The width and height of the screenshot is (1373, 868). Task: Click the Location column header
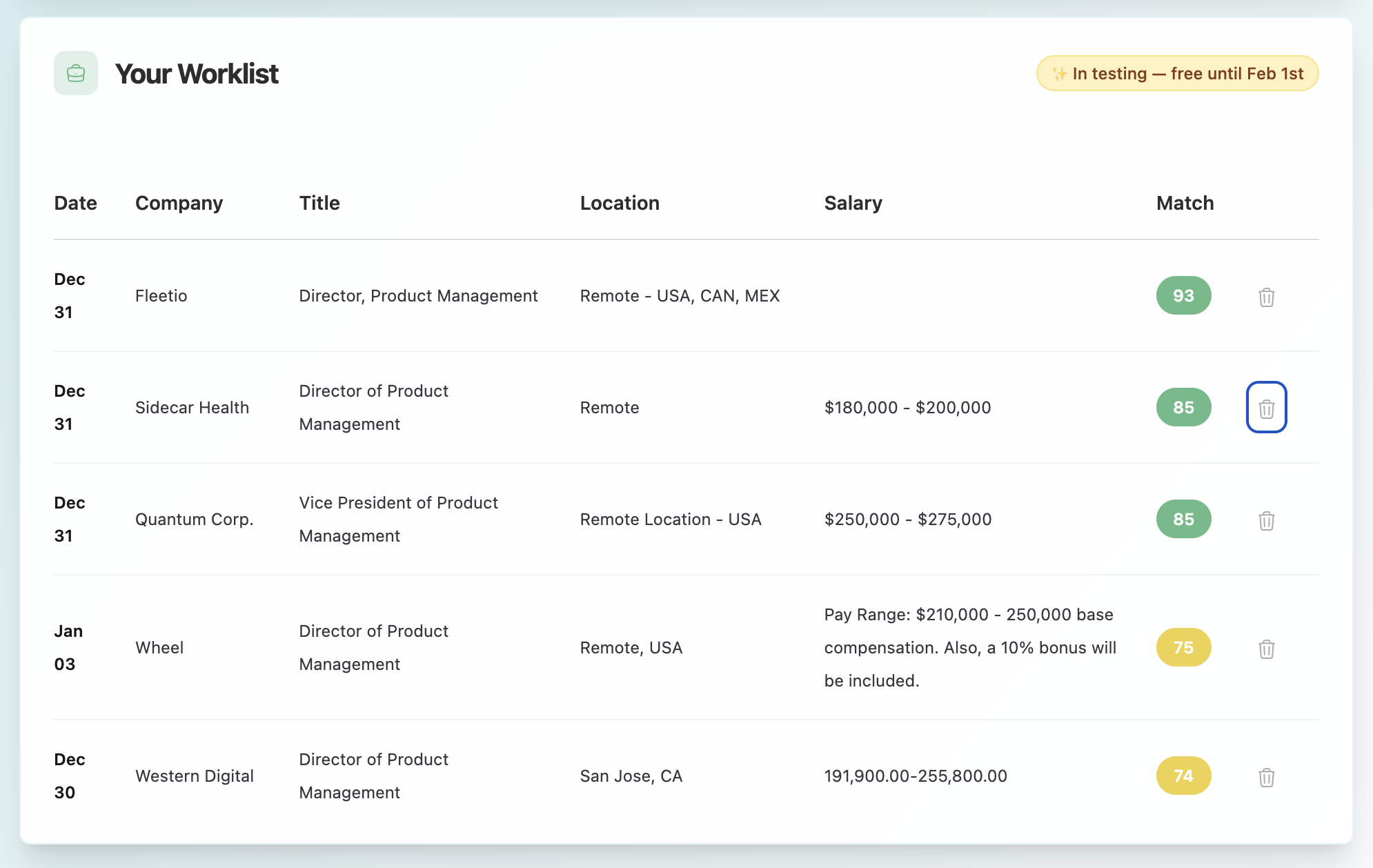(x=620, y=203)
